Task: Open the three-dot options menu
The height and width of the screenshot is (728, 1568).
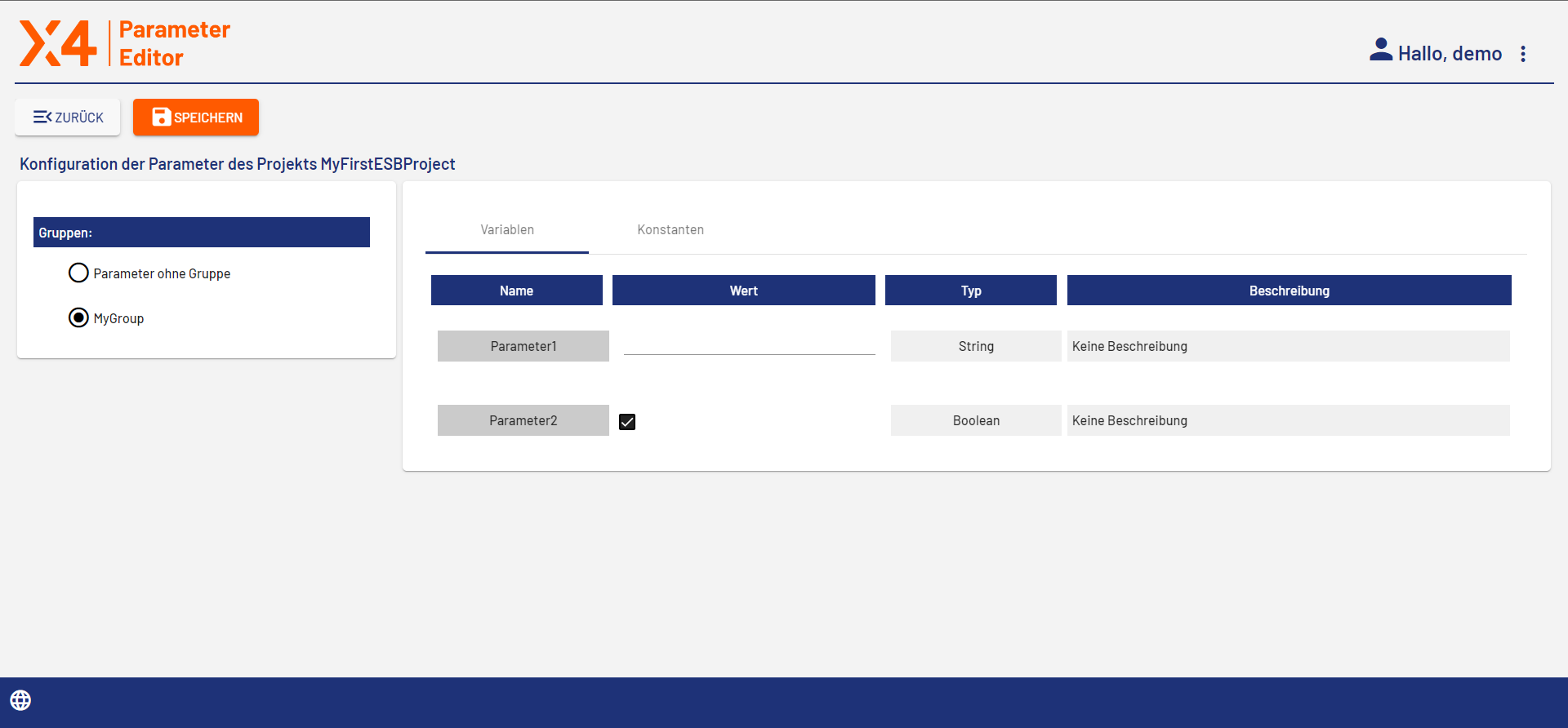Action: point(1523,54)
